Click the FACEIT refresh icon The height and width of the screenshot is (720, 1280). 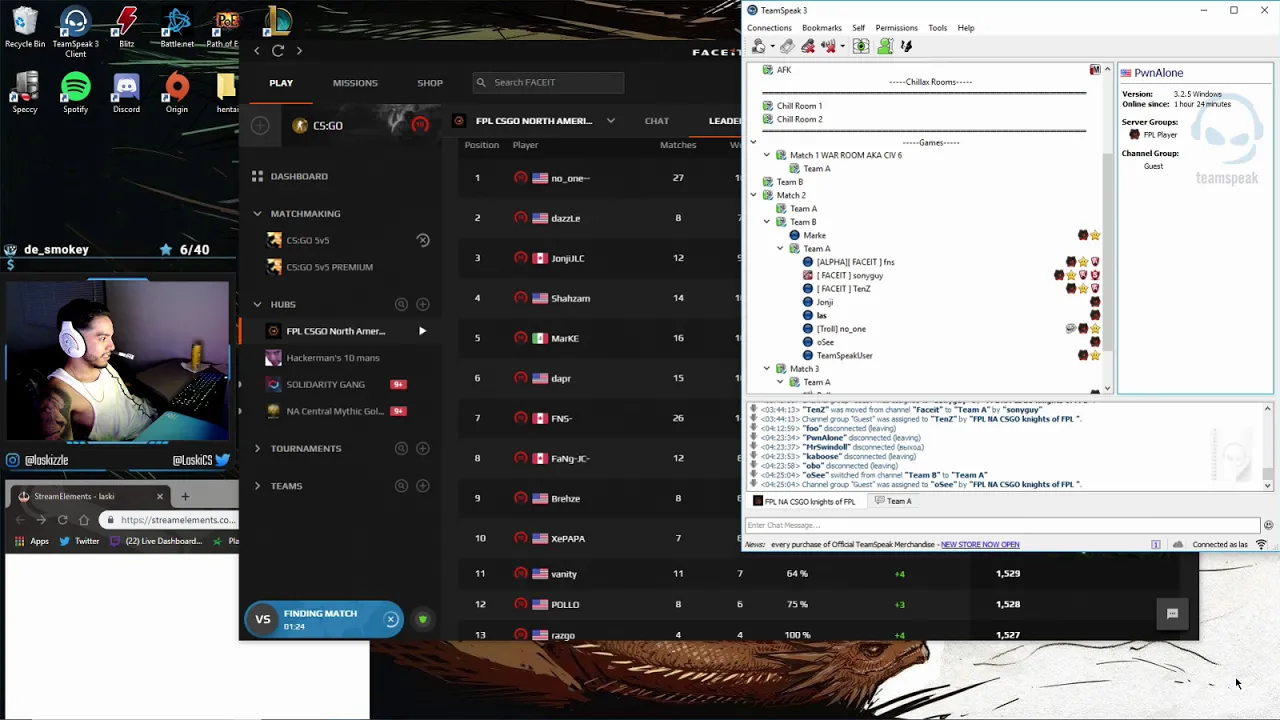pyautogui.click(x=278, y=50)
